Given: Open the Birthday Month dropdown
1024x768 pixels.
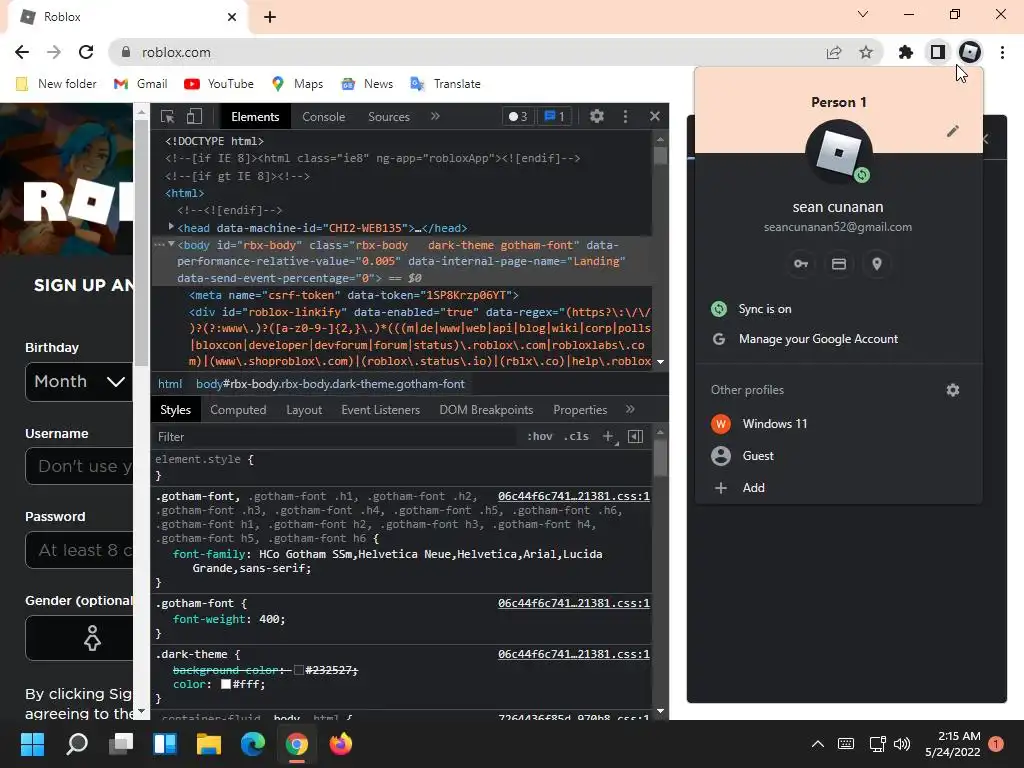Looking at the screenshot, I should coord(79,382).
